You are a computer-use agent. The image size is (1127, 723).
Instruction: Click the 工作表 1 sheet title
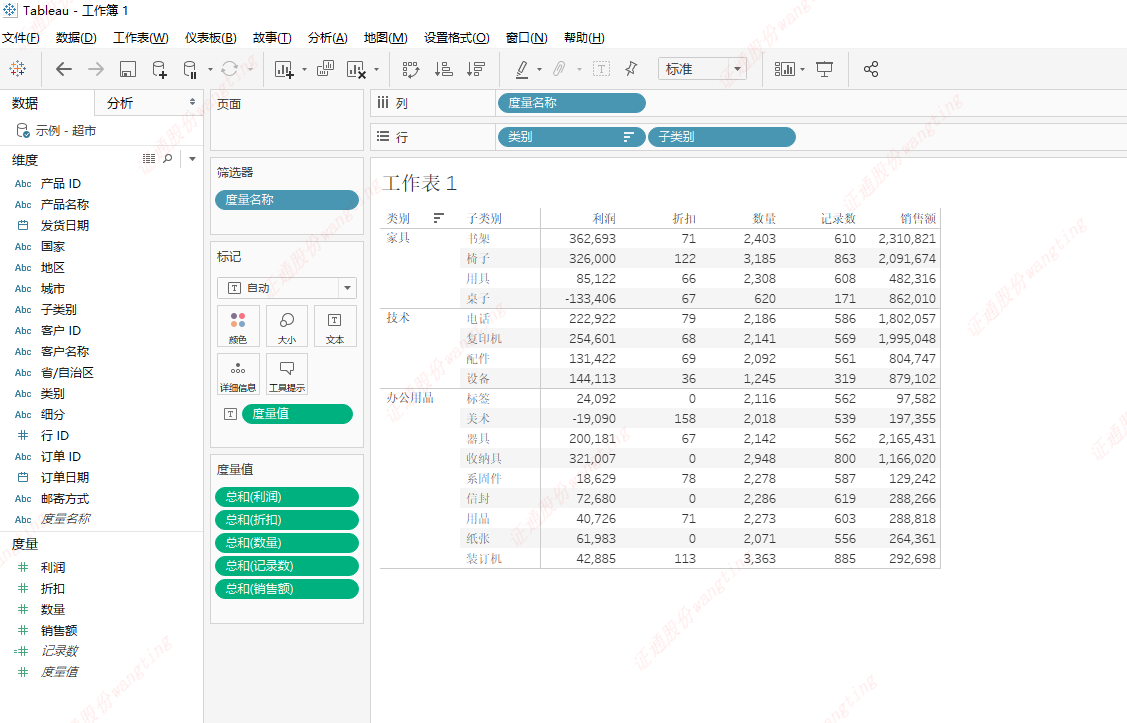[x=420, y=183]
